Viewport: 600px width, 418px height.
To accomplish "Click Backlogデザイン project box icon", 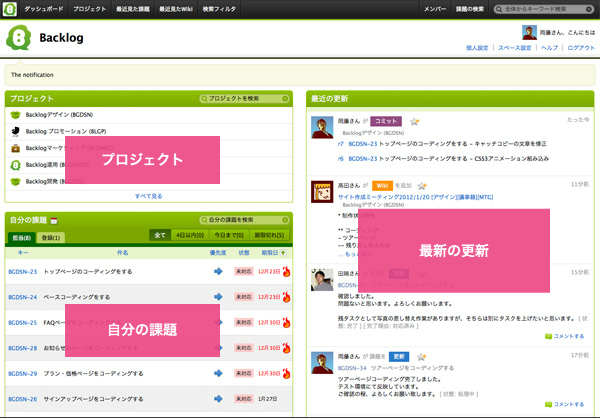I will 15,114.
